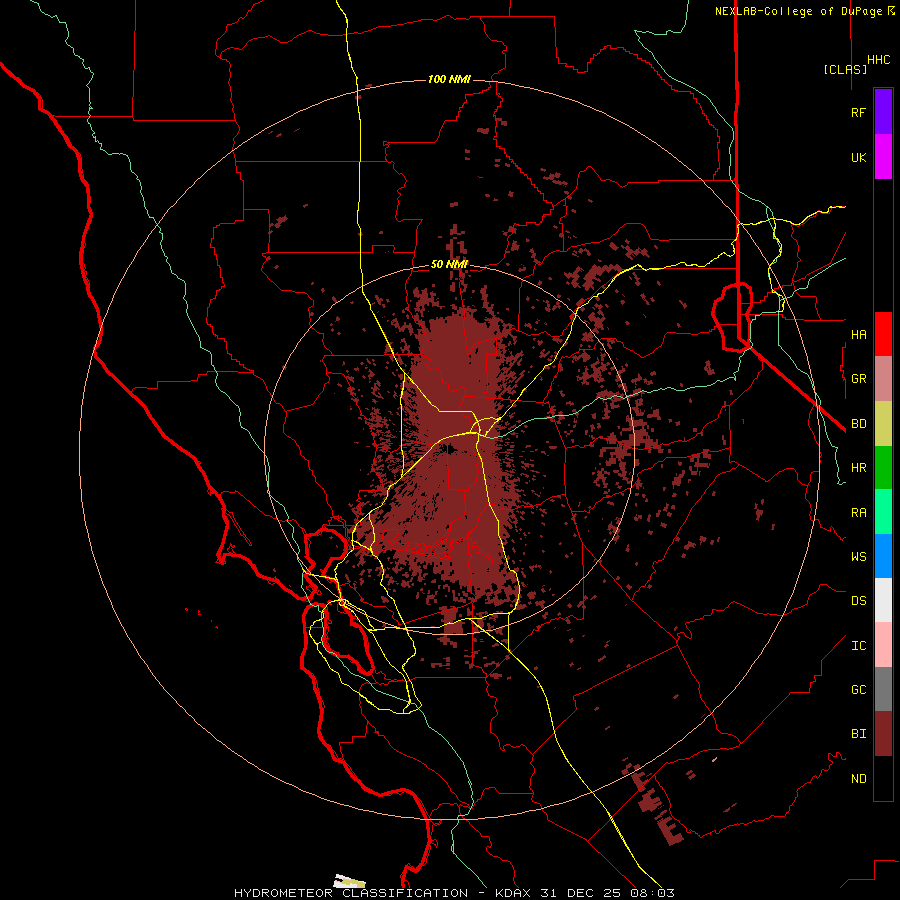The width and height of the screenshot is (900, 900).
Task: Click the 50 NMI range ring label
Action: (449, 264)
